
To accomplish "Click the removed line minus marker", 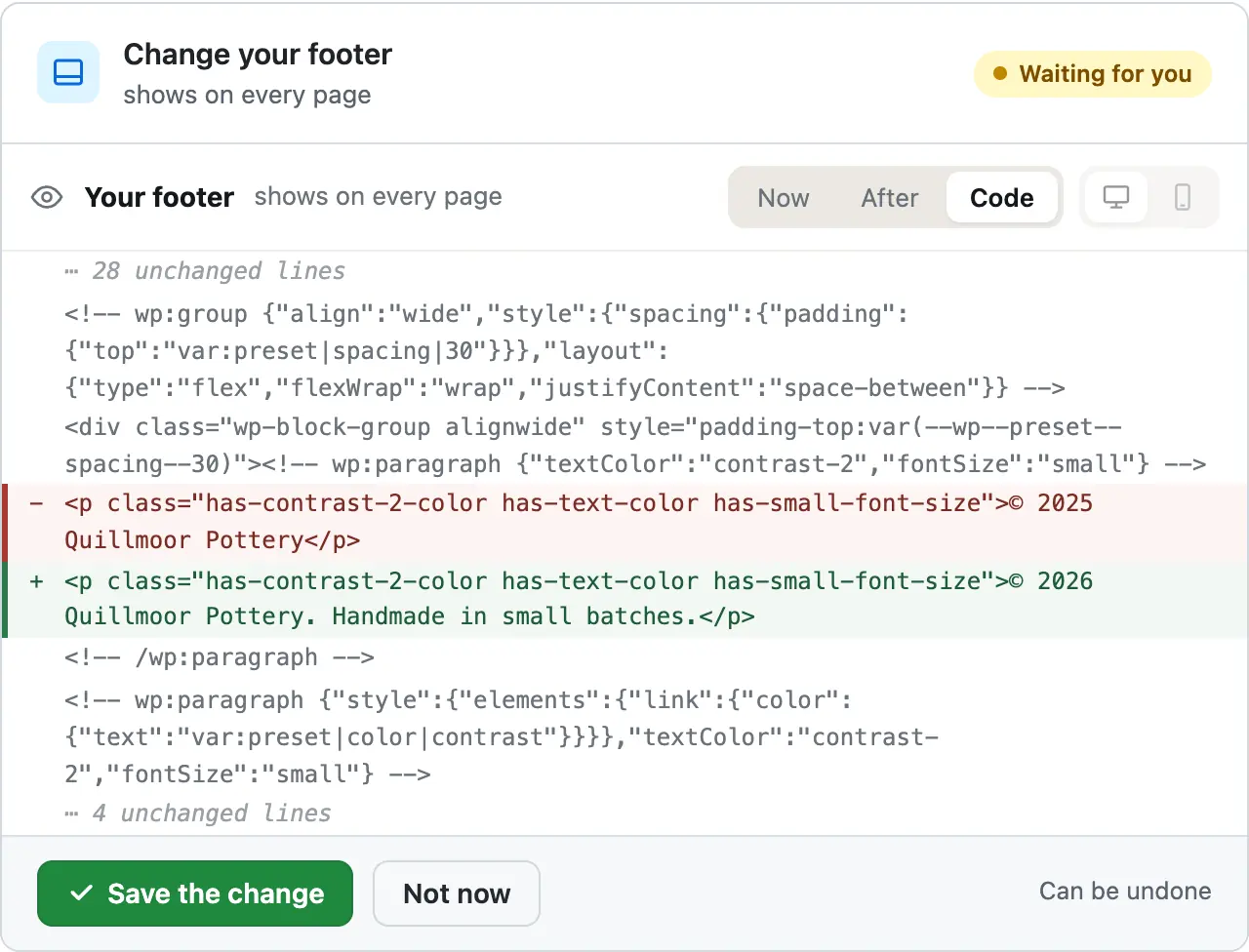I will (37, 503).
